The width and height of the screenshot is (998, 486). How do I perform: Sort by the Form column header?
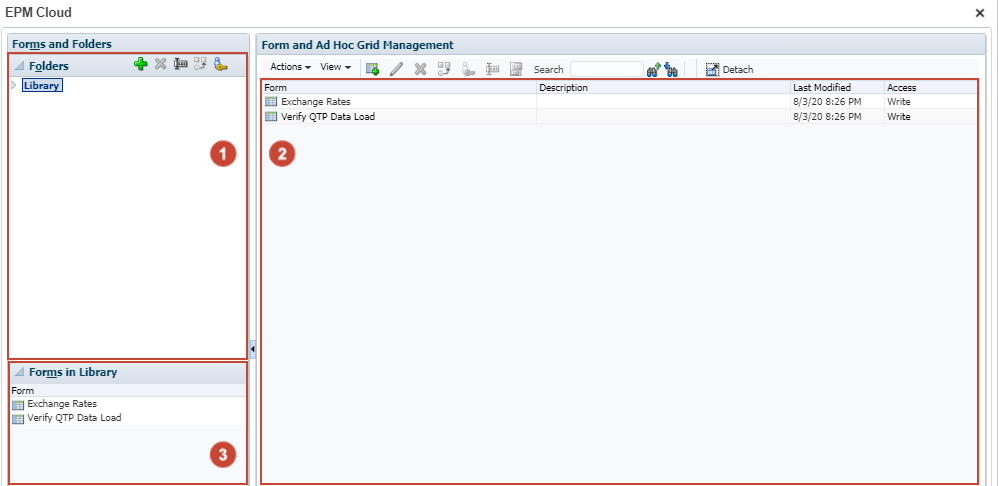coord(399,88)
